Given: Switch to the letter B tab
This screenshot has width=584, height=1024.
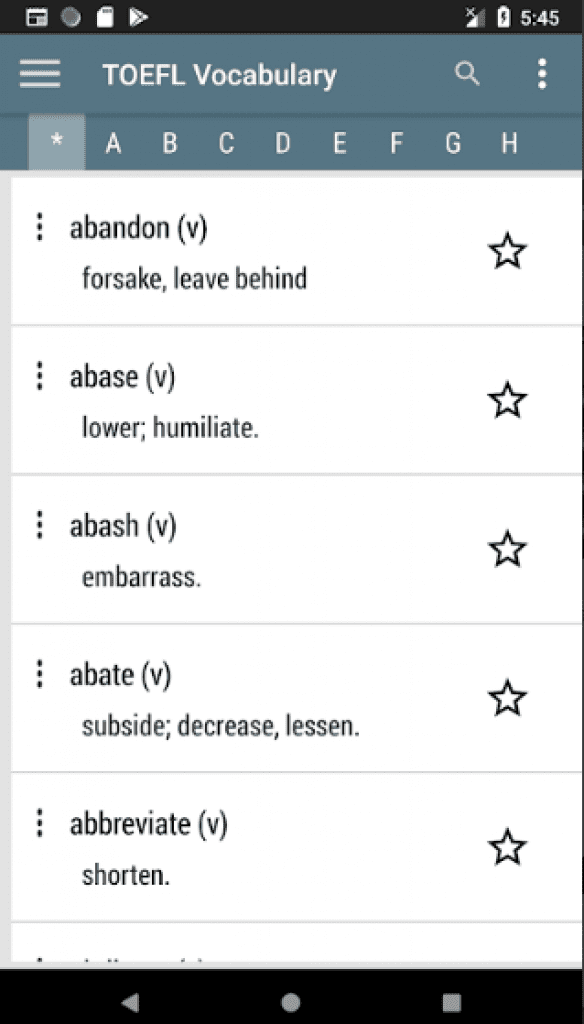Looking at the screenshot, I should click(169, 143).
